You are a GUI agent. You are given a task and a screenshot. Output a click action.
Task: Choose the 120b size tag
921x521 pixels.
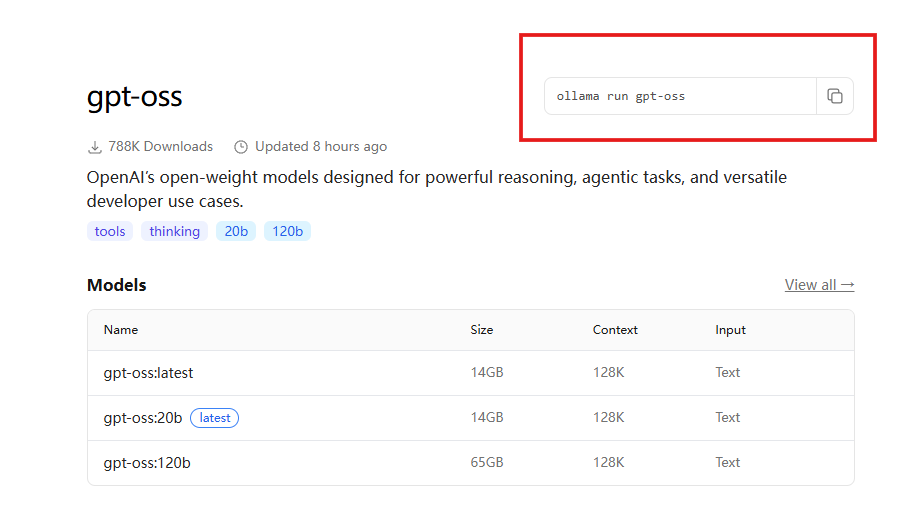(287, 231)
